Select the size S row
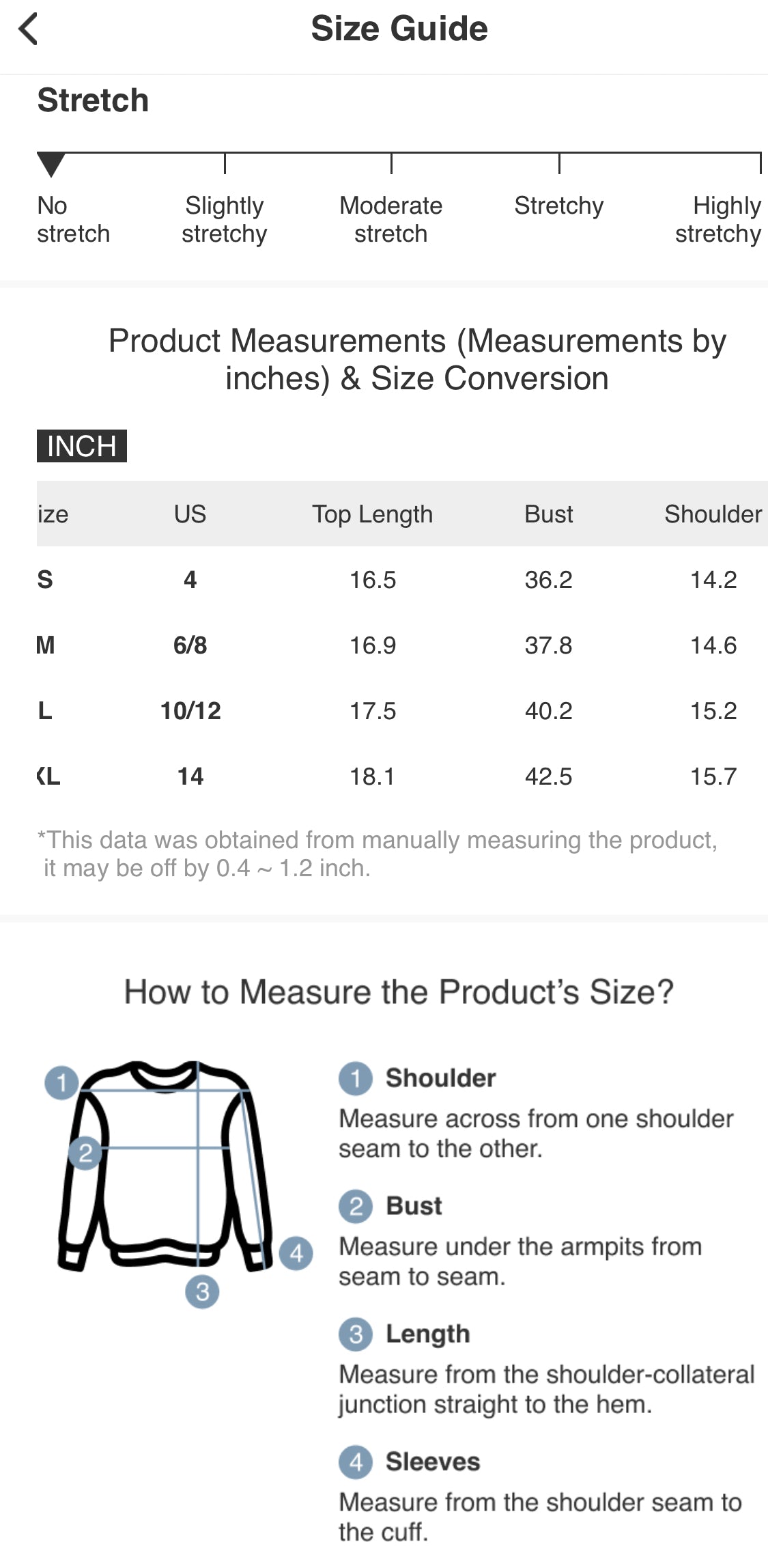 tap(45, 580)
